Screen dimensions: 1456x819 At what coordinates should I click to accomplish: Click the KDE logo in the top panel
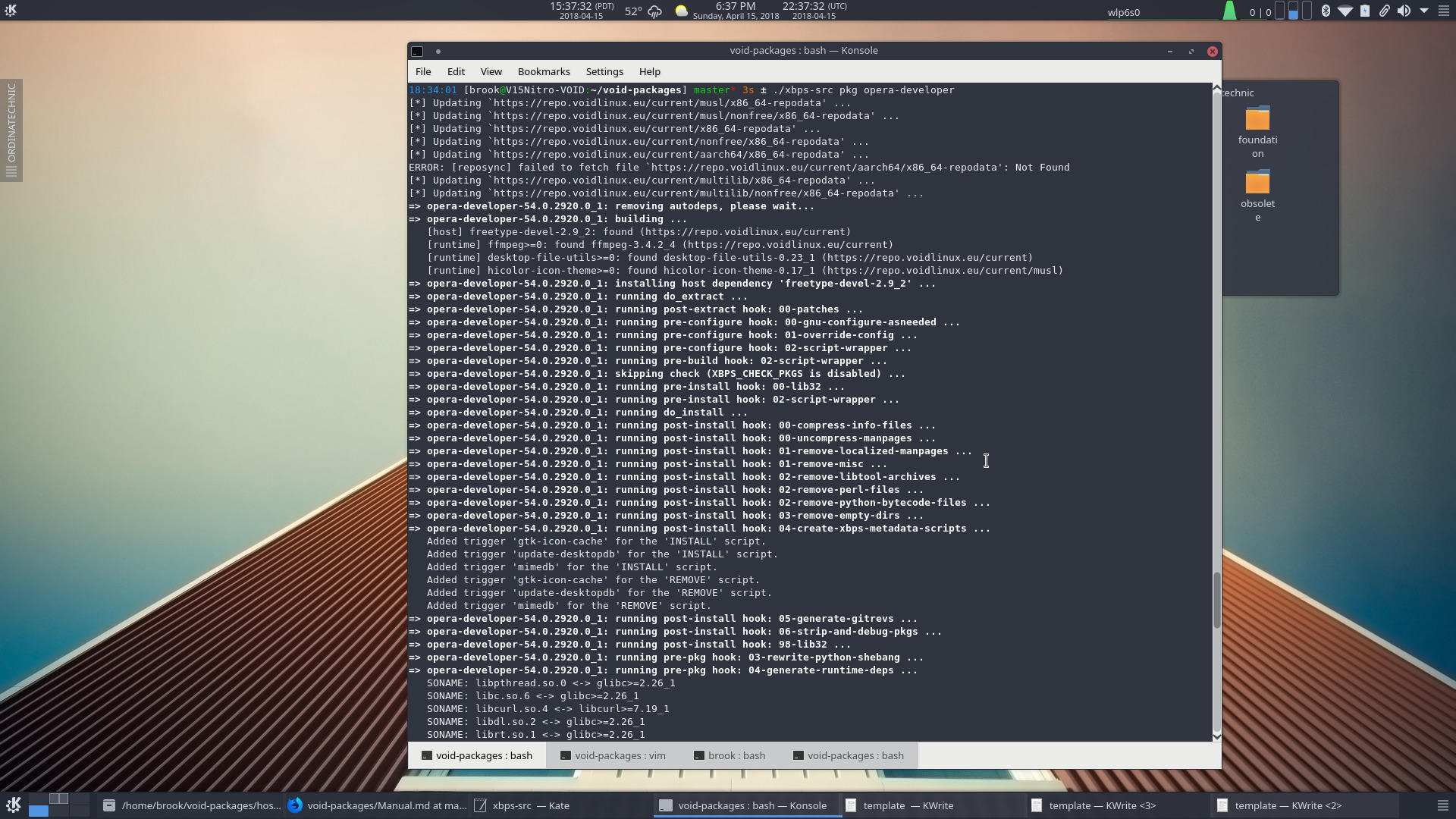11,10
